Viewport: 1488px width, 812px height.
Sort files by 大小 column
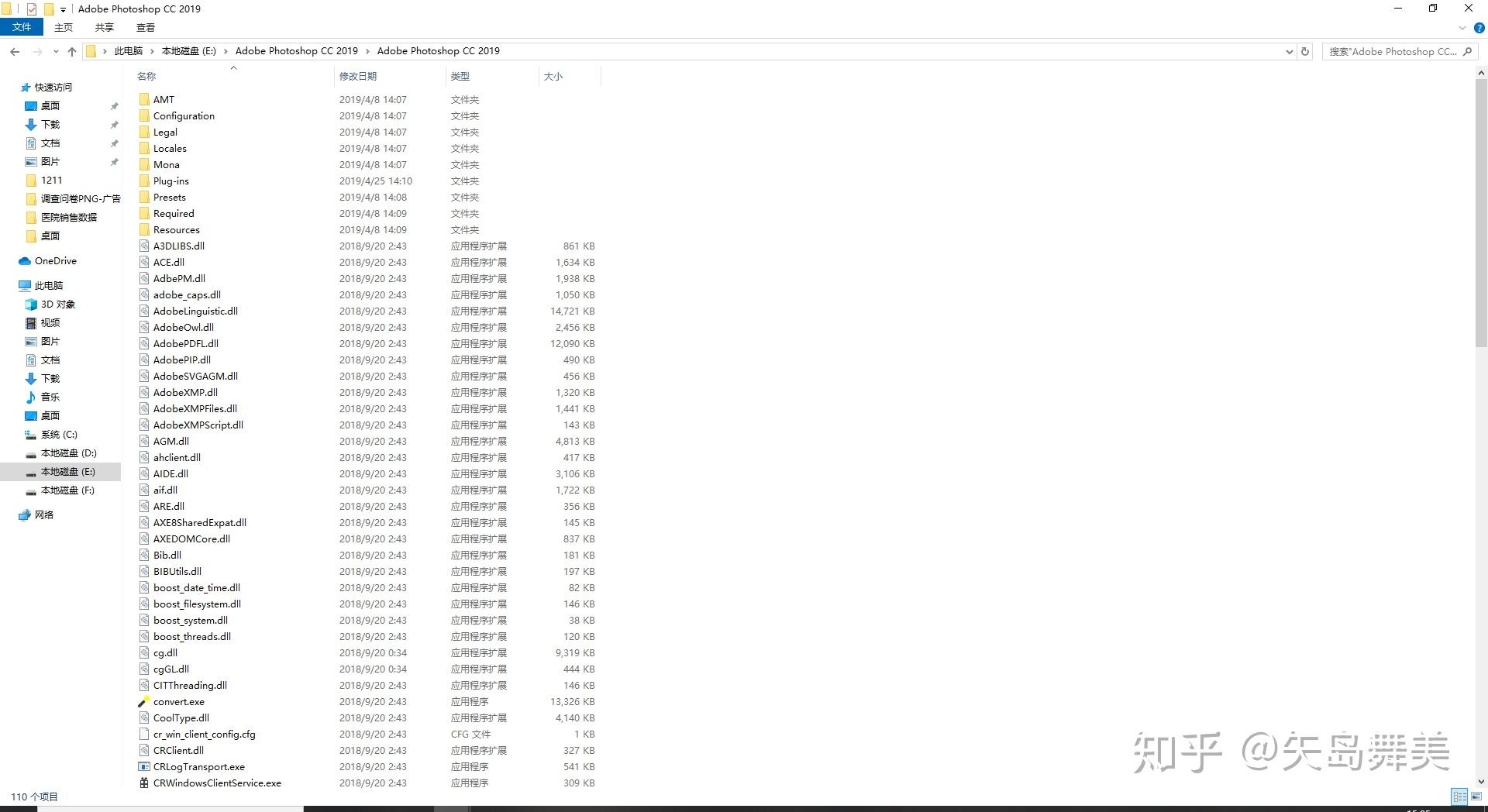click(553, 76)
